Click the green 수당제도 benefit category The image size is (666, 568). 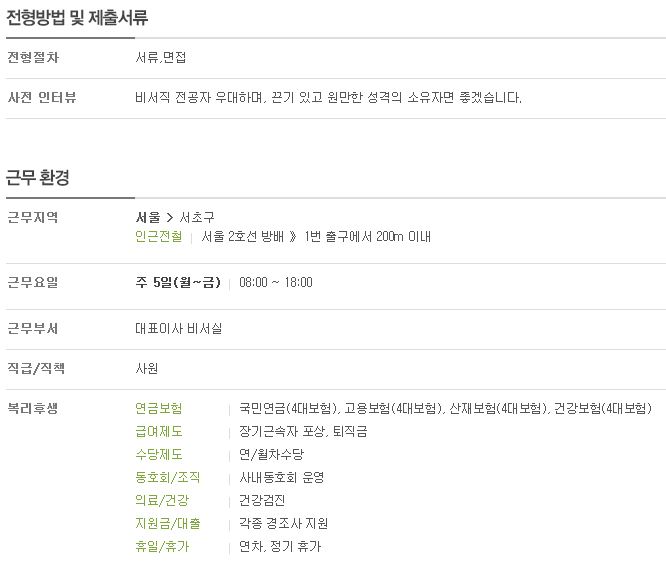coord(158,455)
